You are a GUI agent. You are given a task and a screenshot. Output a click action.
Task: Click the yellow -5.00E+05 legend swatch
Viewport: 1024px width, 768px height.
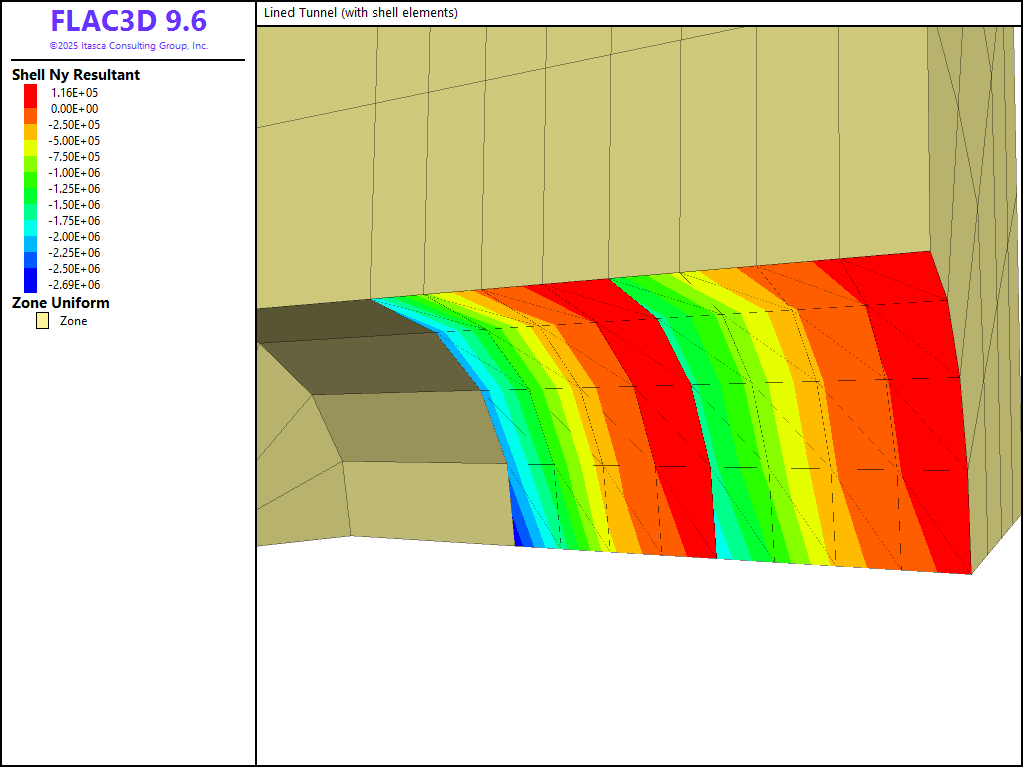31,141
